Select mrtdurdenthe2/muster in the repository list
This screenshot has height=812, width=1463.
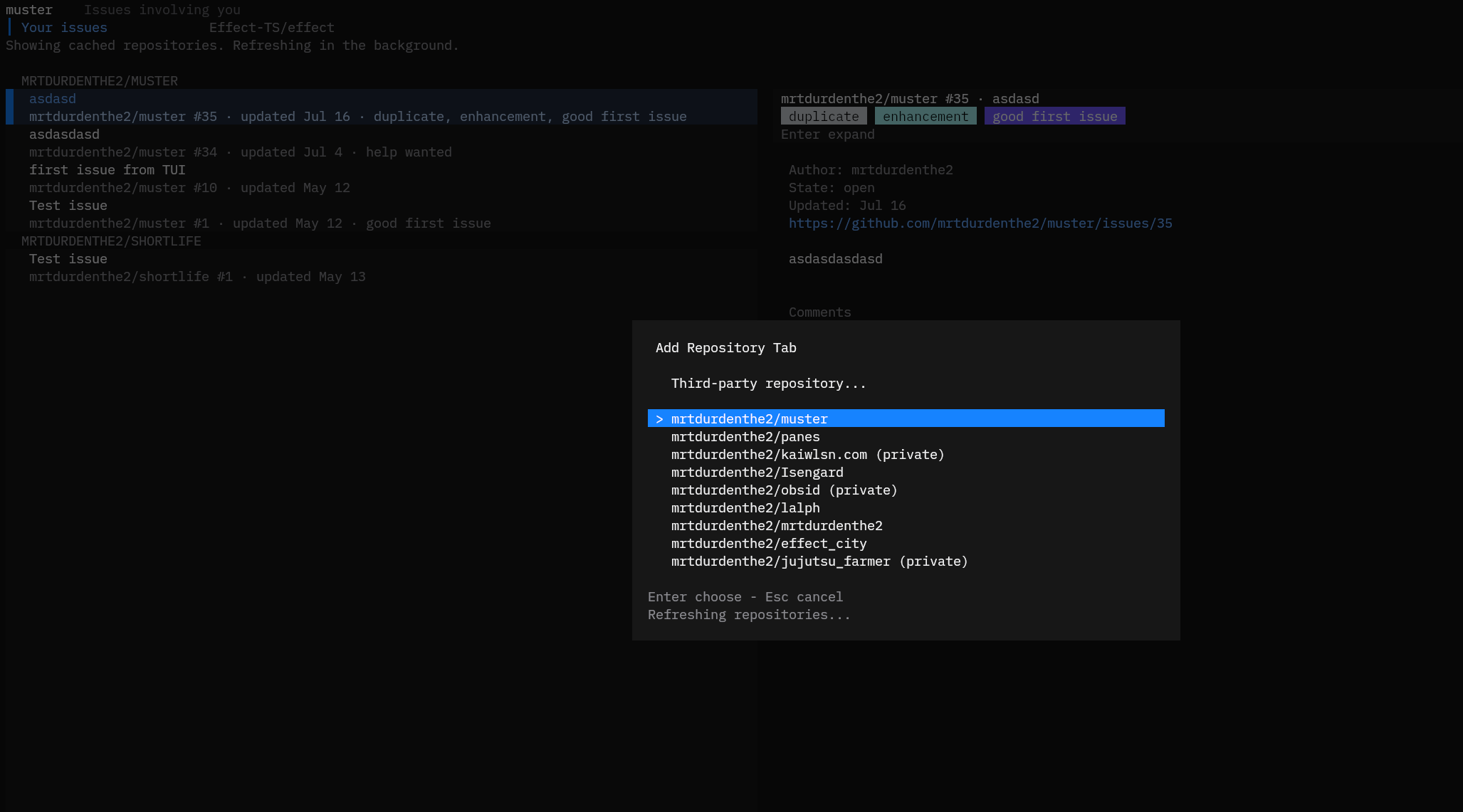click(906, 418)
